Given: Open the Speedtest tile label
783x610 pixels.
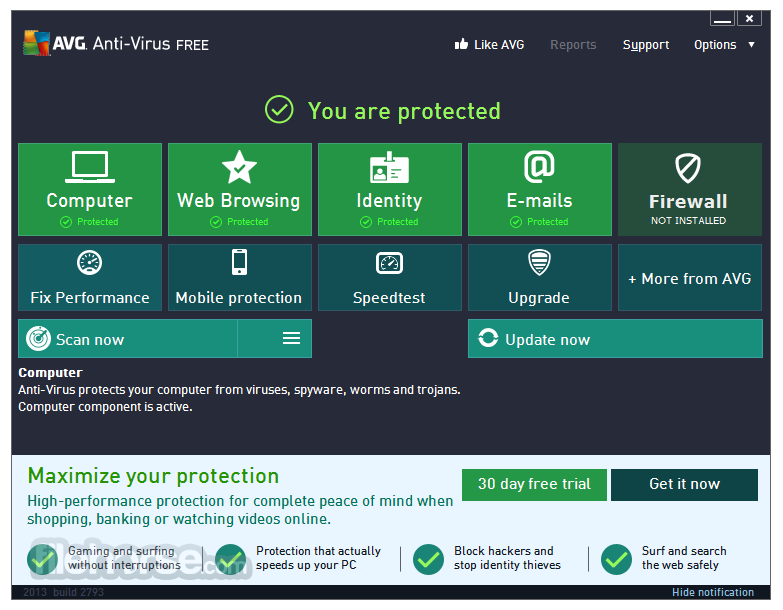Looking at the screenshot, I should 389,298.
